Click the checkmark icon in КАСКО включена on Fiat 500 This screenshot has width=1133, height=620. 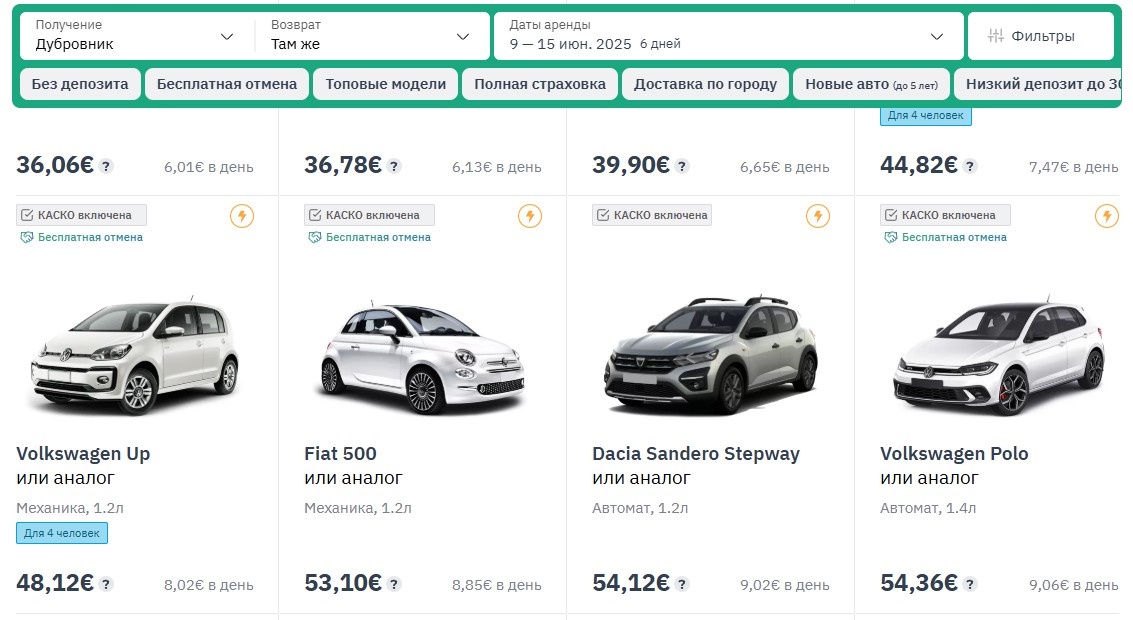pyautogui.click(x=316, y=214)
